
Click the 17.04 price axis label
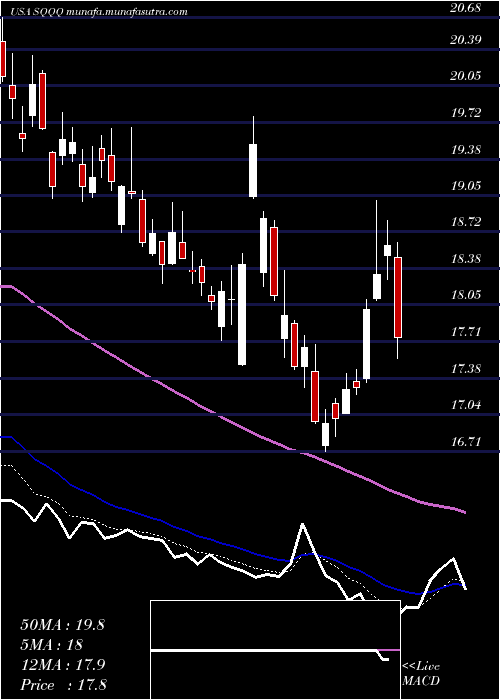(466, 405)
